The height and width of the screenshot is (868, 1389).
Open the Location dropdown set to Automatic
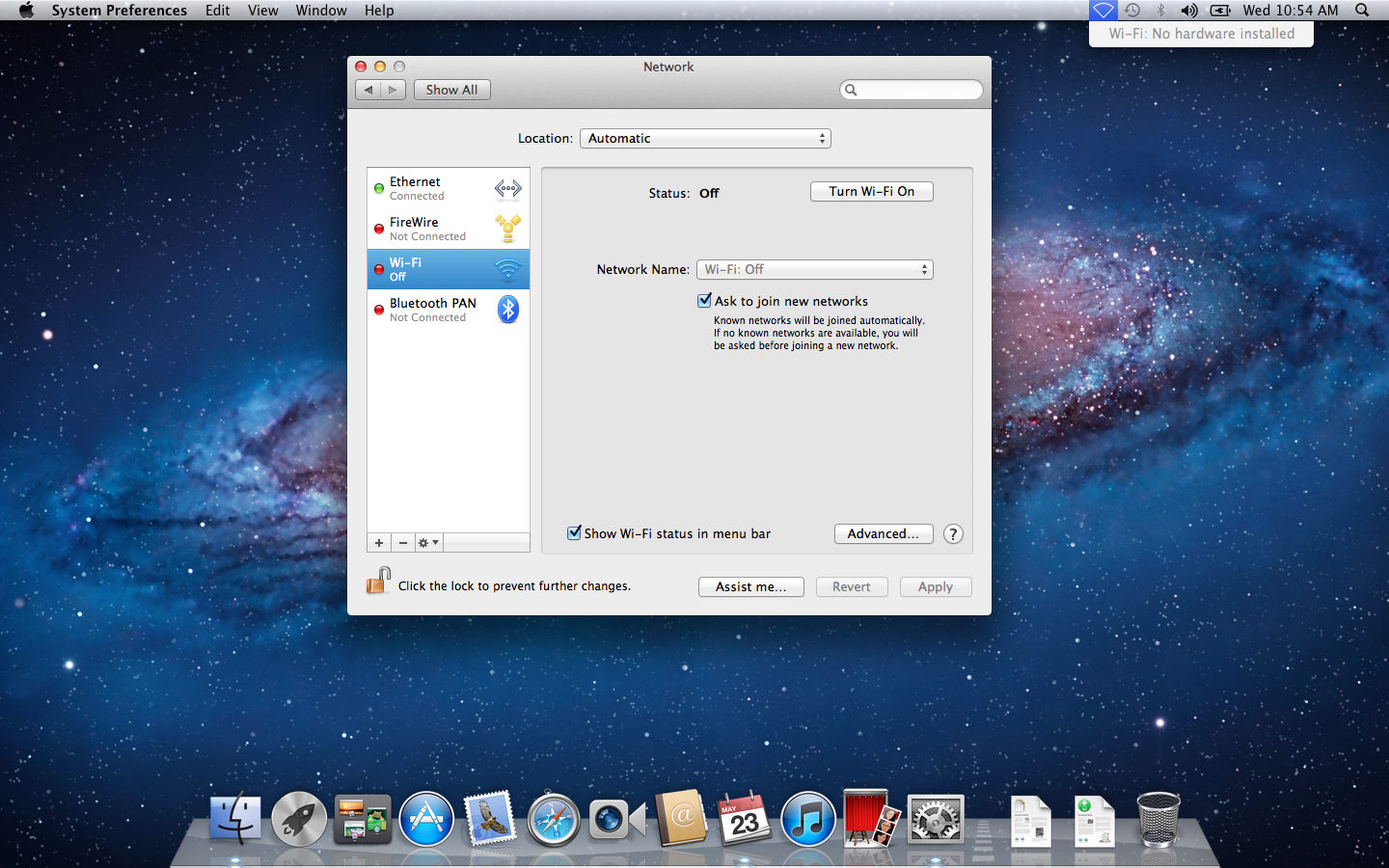[705, 139]
